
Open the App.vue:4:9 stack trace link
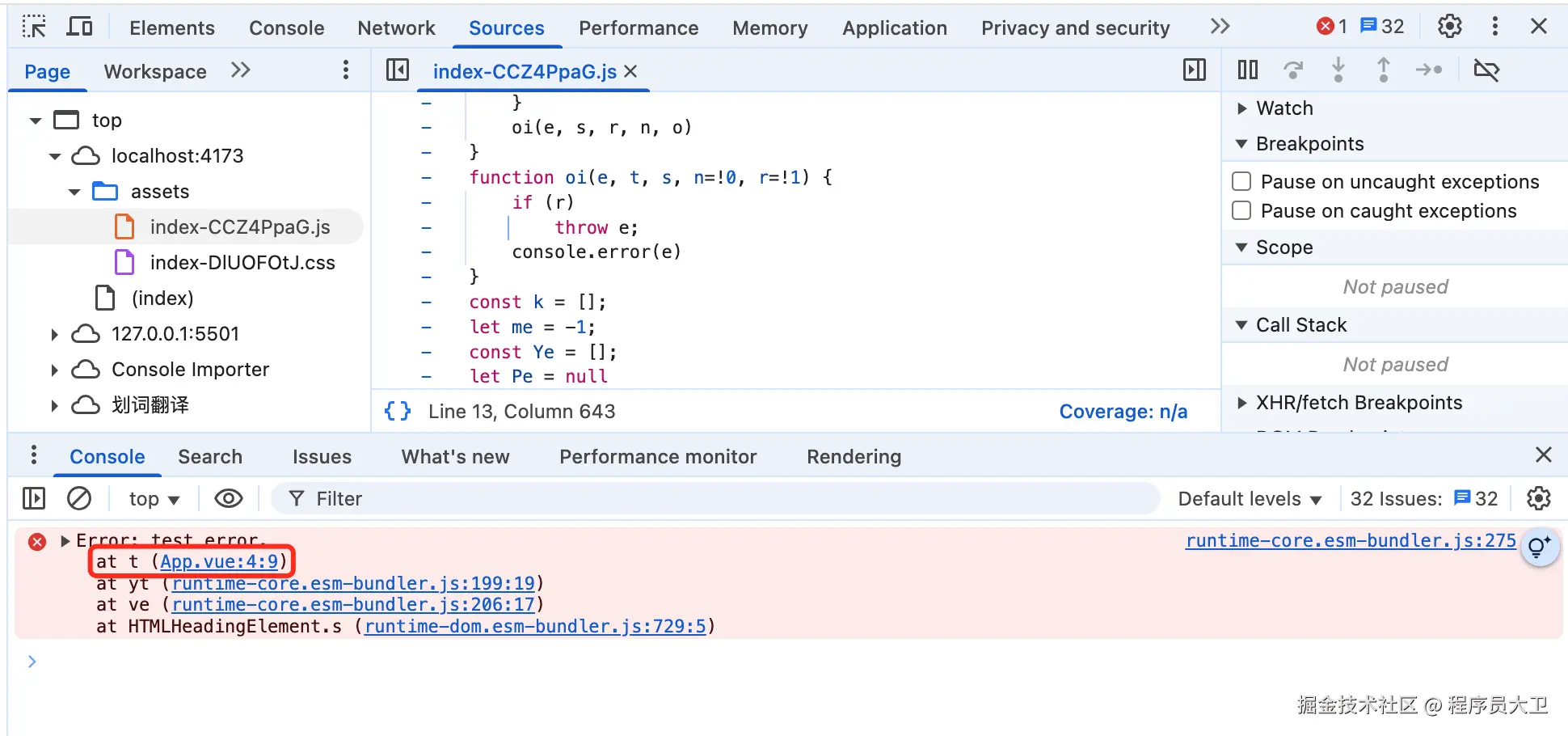219,561
